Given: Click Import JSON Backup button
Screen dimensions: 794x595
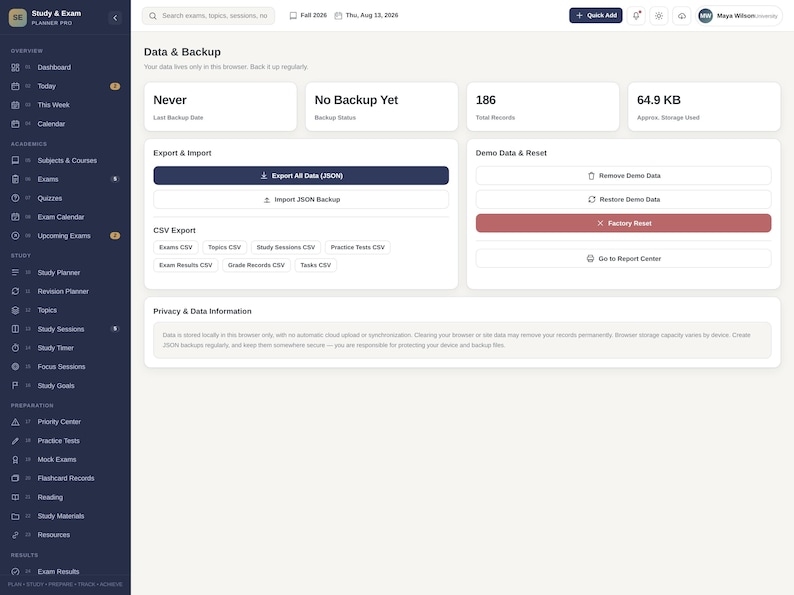Looking at the screenshot, I should point(301,200).
